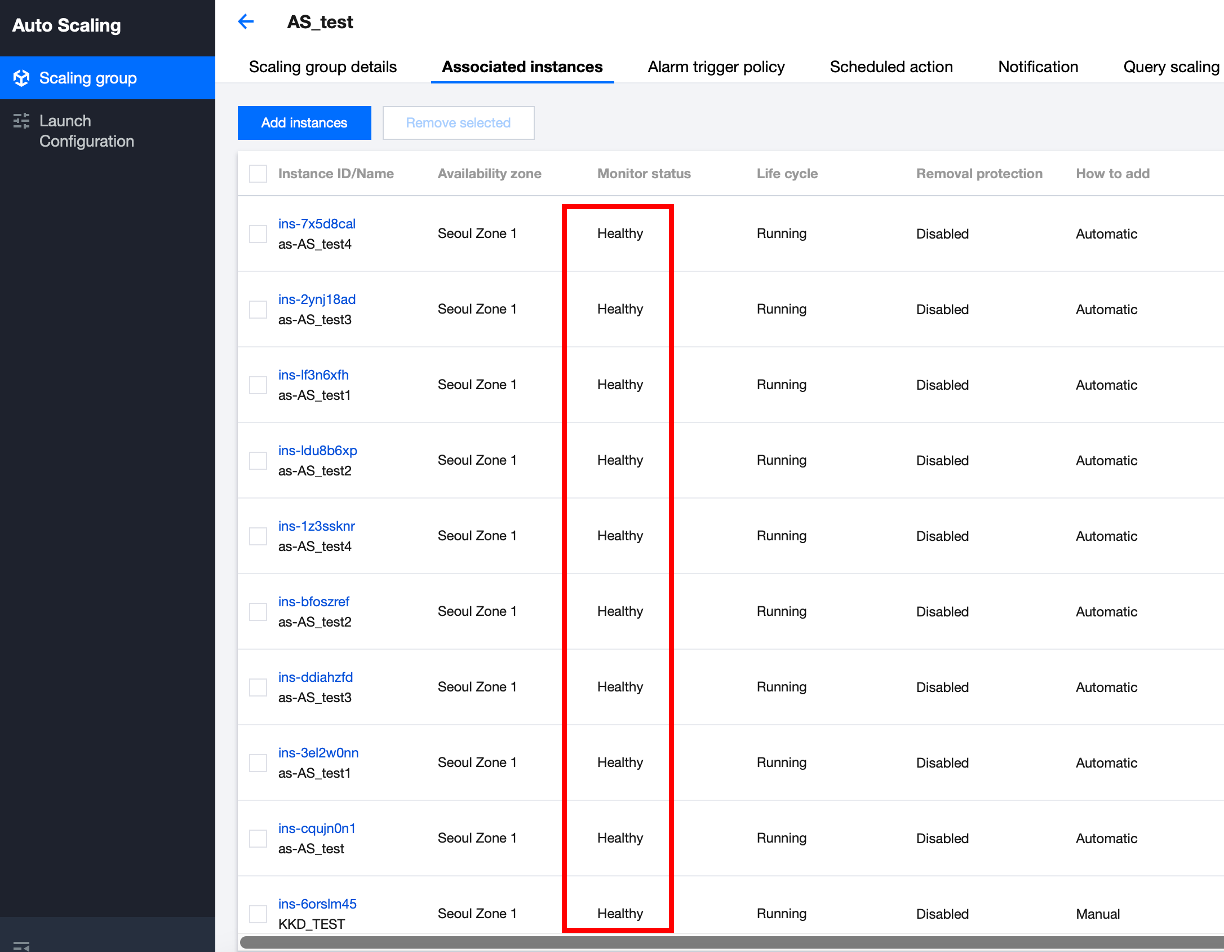
Task: Open instance link ins-2ynj18ad
Action: click(x=317, y=300)
